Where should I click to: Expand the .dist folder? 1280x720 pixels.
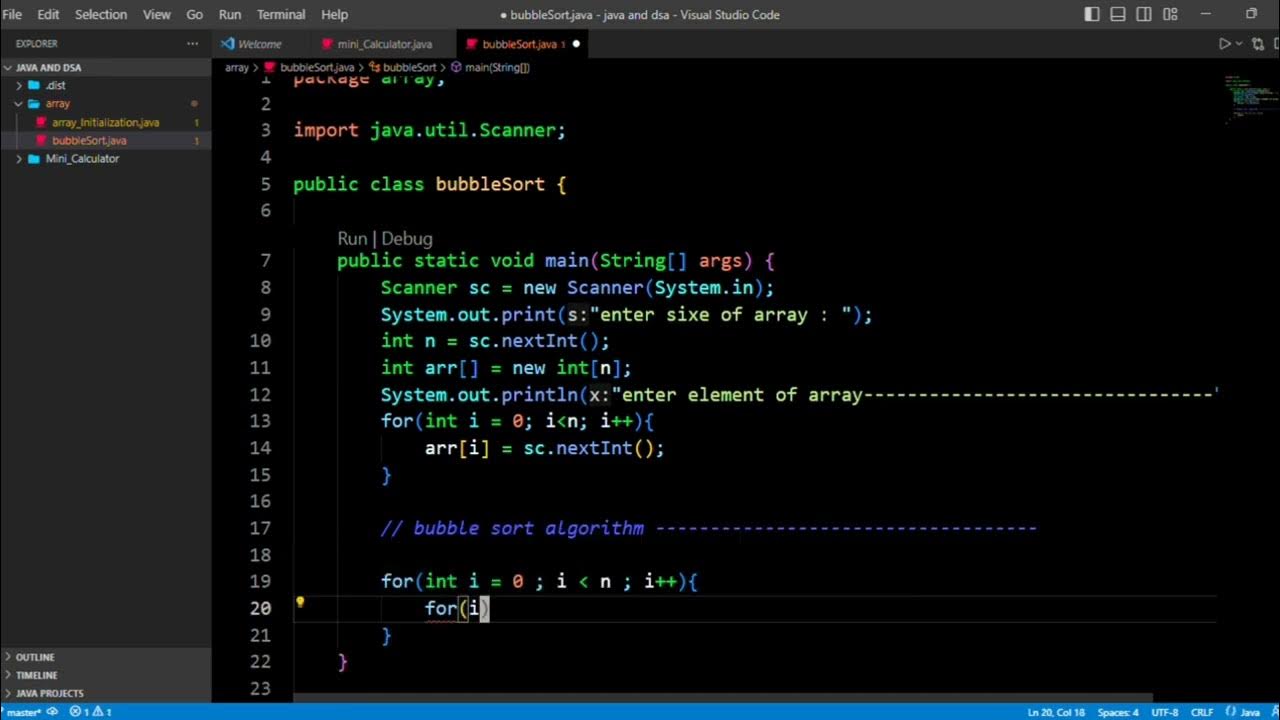point(19,86)
